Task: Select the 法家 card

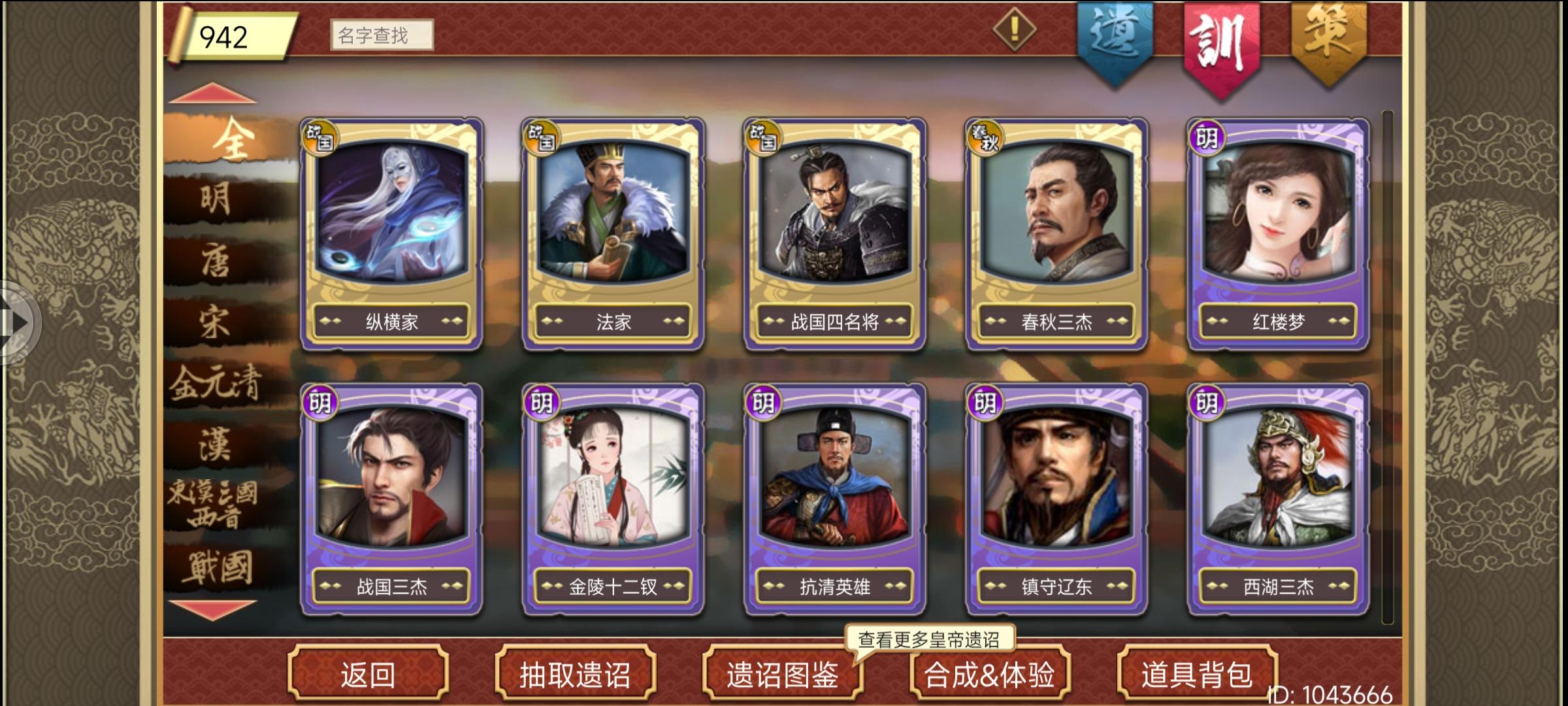Action: [613, 234]
